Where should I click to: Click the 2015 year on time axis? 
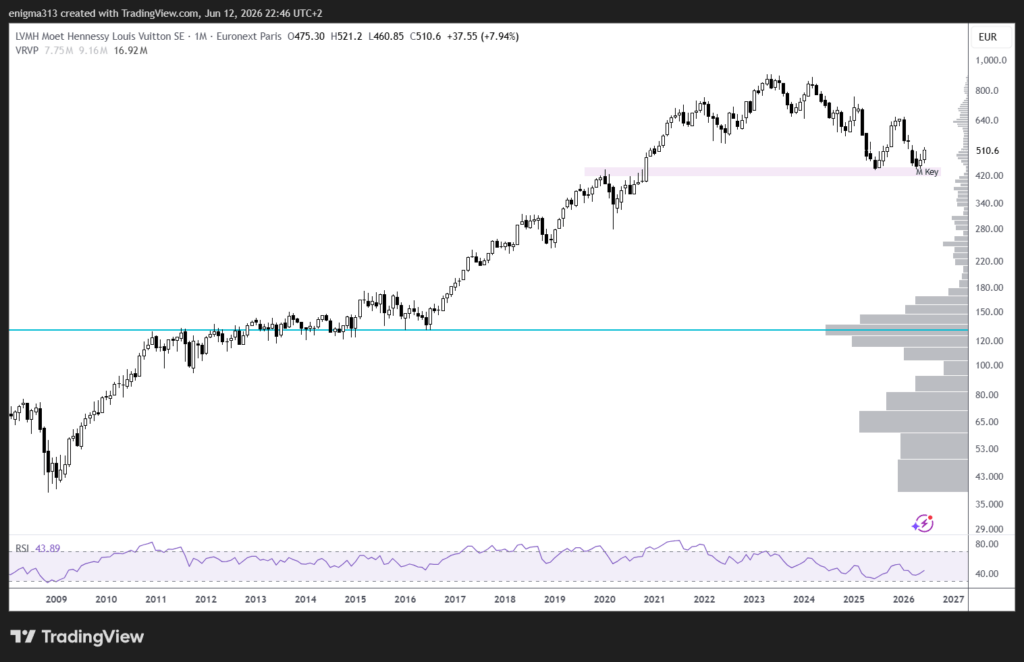(355, 599)
